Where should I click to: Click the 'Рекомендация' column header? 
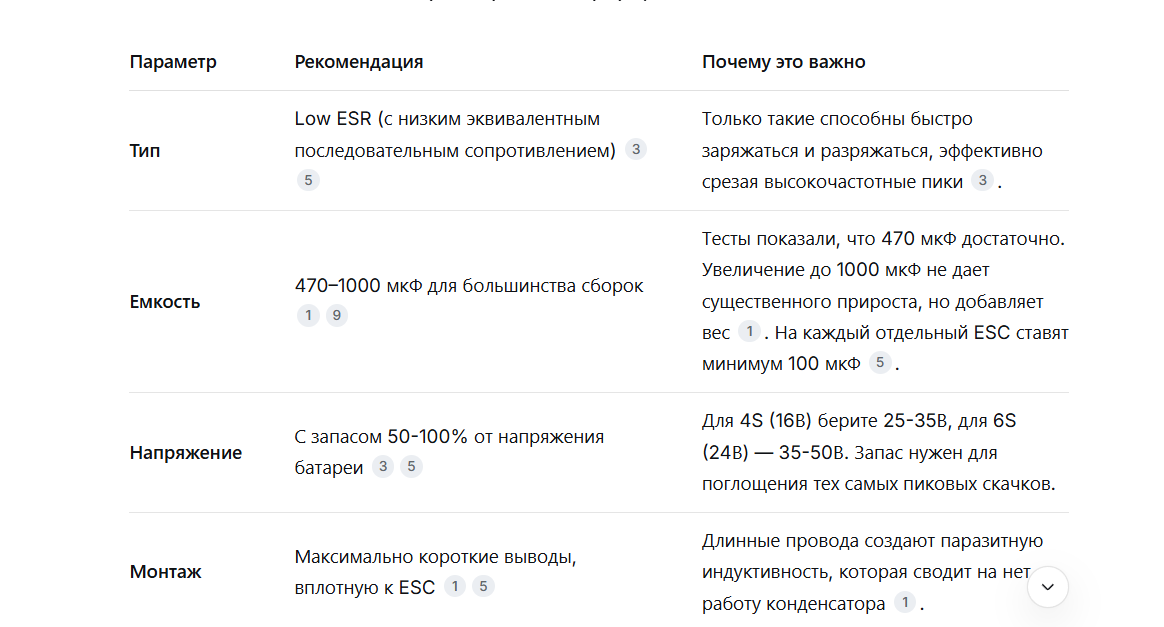tap(359, 62)
